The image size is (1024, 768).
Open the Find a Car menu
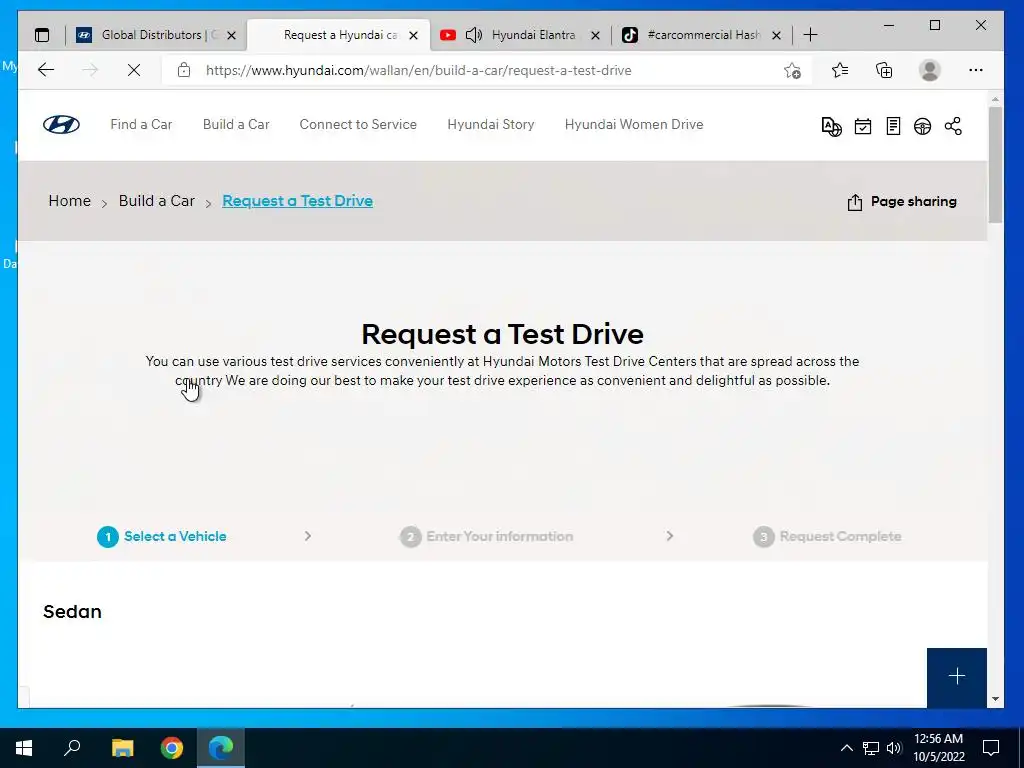point(141,124)
